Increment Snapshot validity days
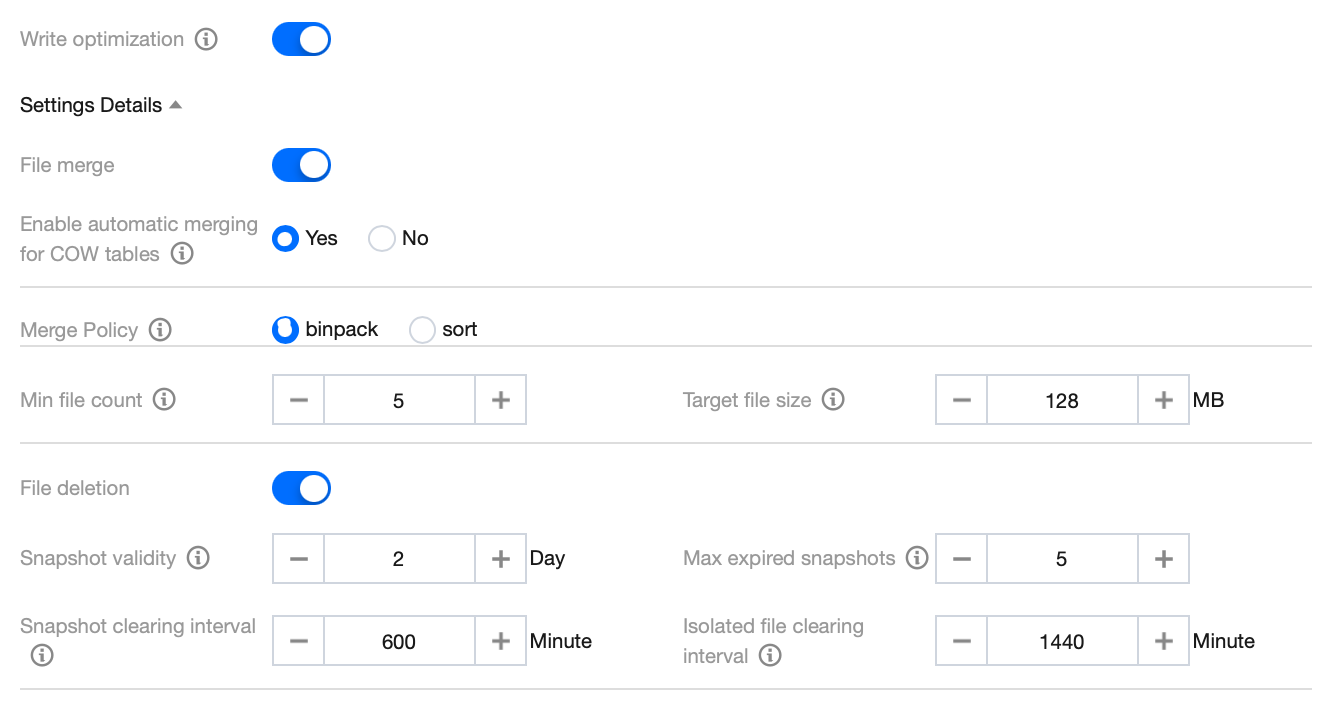Image resolution: width=1324 pixels, height=714 pixels. point(501,559)
